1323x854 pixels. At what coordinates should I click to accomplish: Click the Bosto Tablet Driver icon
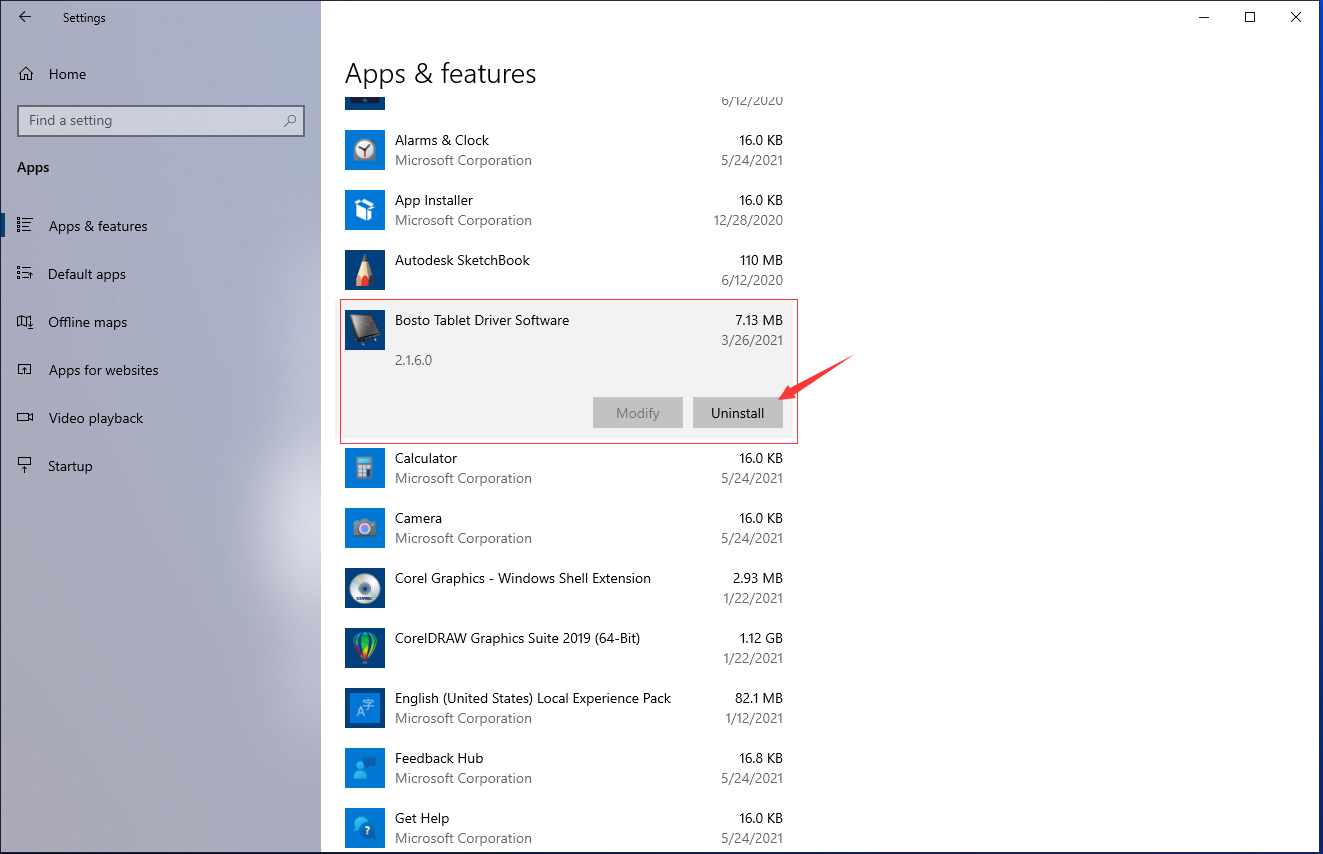click(x=365, y=330)
